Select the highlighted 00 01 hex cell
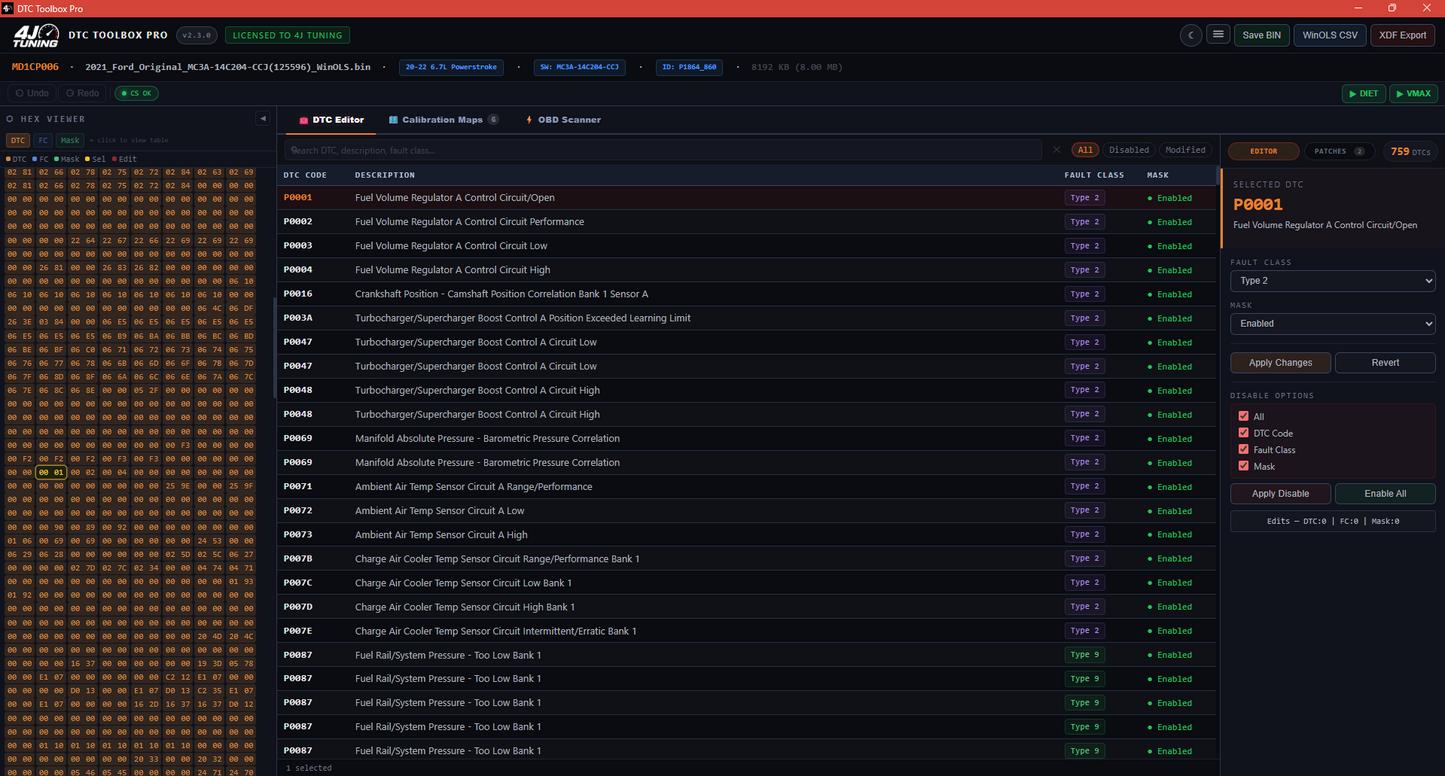Screen dimensions: 1445x776 [51, 472]
